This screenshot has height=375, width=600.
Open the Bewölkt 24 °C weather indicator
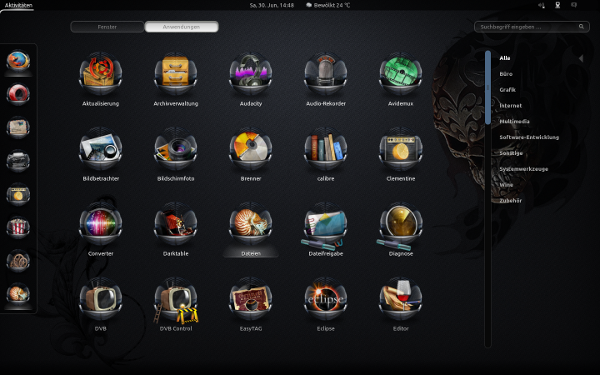(x=328, y=5)
